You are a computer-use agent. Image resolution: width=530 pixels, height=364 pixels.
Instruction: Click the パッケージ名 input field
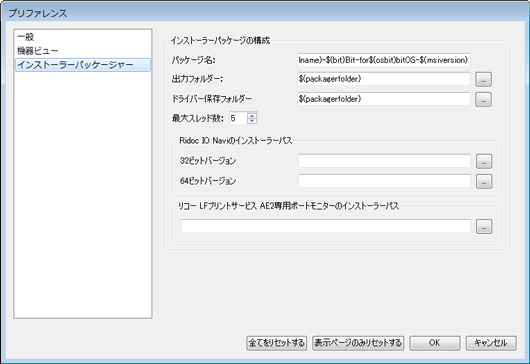[384, 60]
